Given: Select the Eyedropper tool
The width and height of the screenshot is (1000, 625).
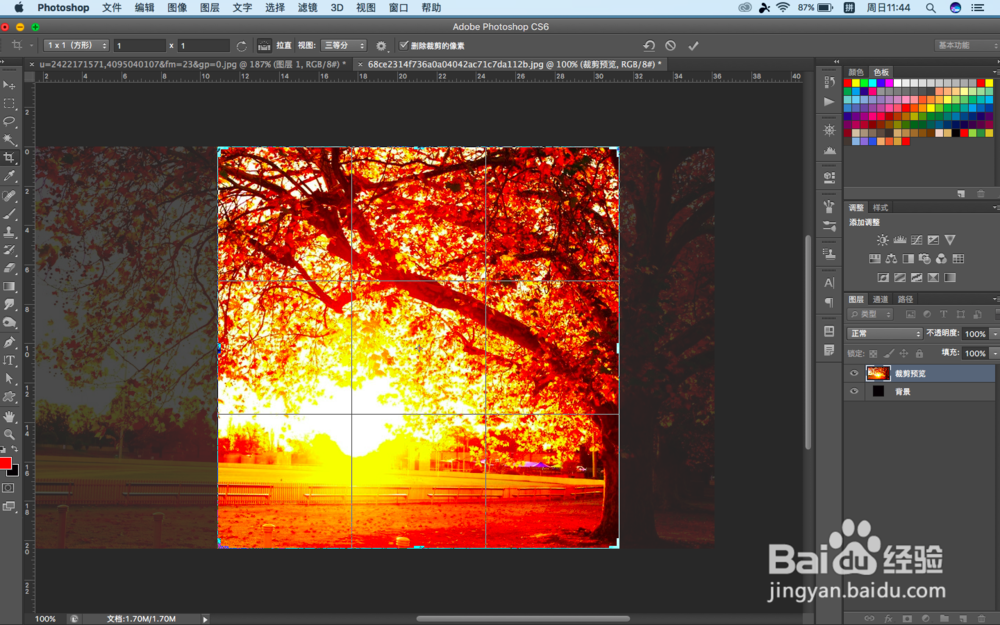Looking at the screenshot, I should click(x=9, y=175).
